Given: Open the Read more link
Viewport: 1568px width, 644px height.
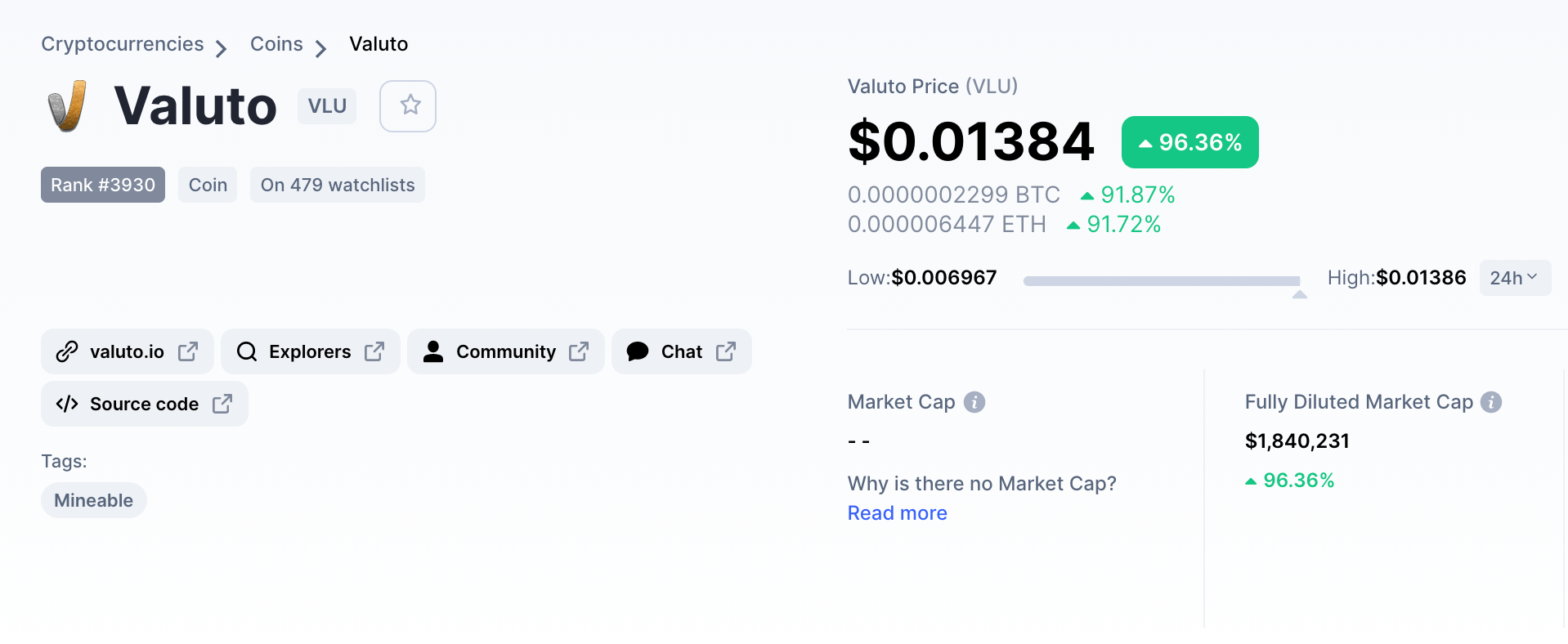Looking at the screenshot, I should pos(897,513).
